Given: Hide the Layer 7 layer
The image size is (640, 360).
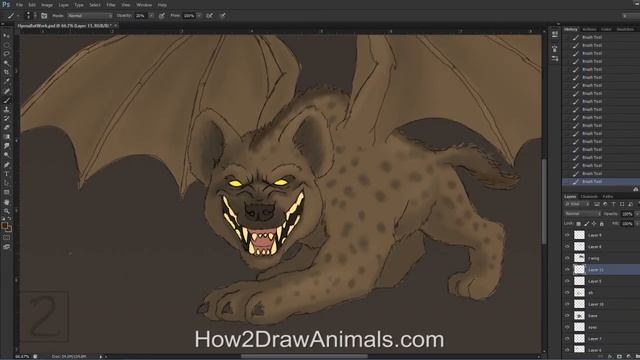Looking at the screenshot, I should pos(567,338).
